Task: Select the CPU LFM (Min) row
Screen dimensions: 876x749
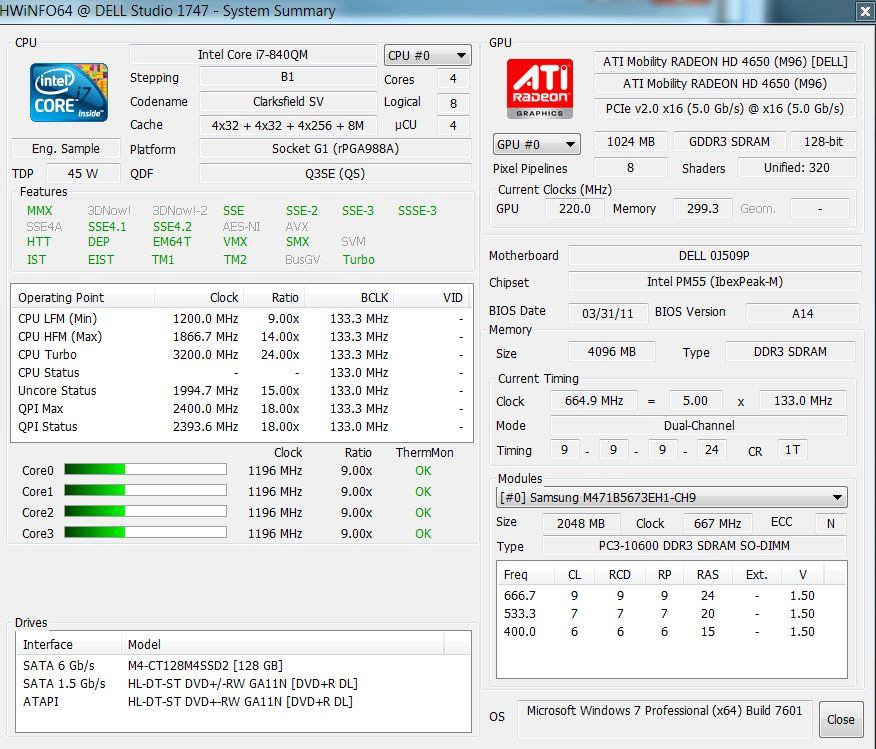Action: pyautogui.click(x=241, y=318)
